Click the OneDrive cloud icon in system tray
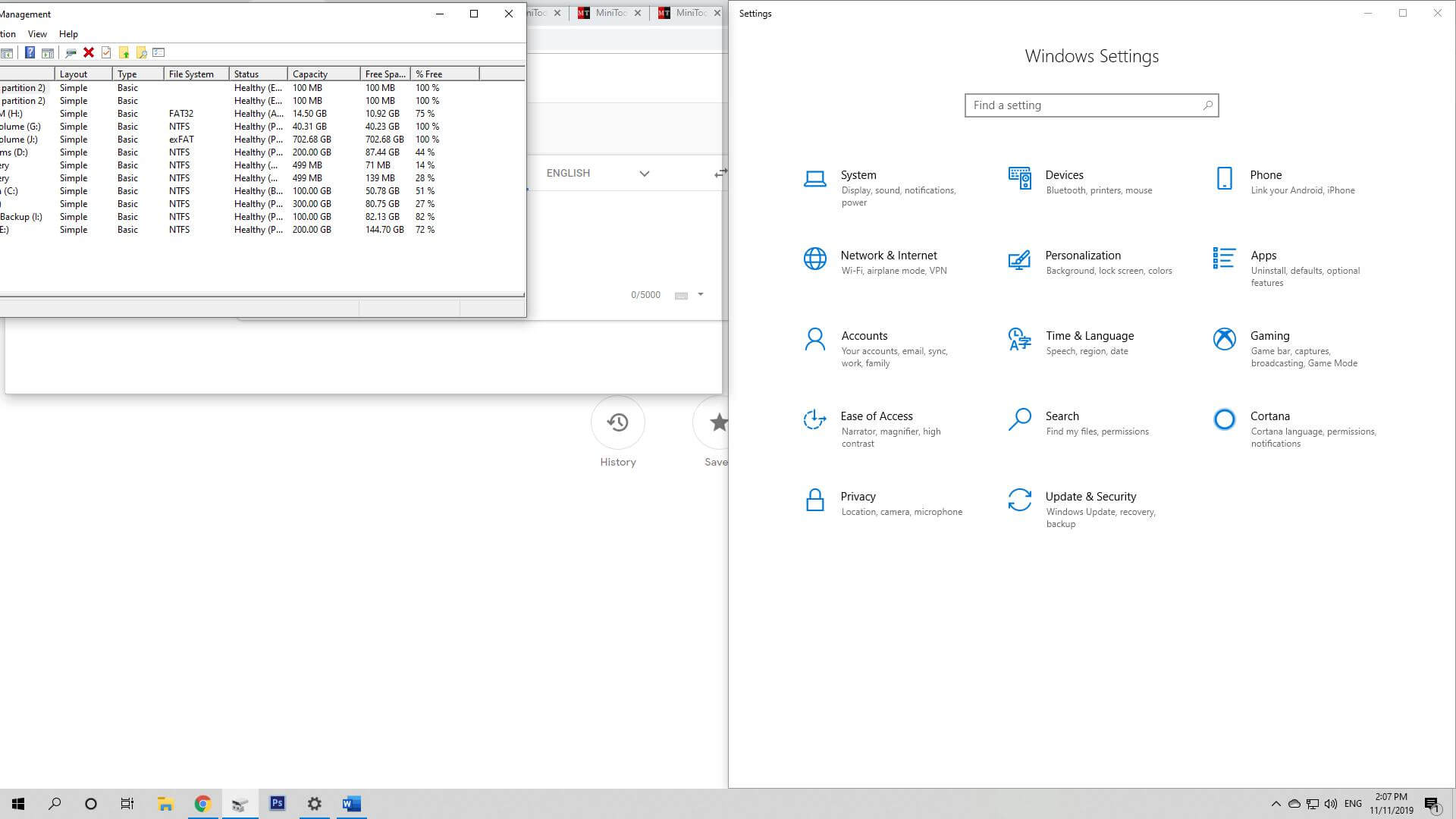The height and width of the screenshot is (819, 1456). click(1294, 804)
